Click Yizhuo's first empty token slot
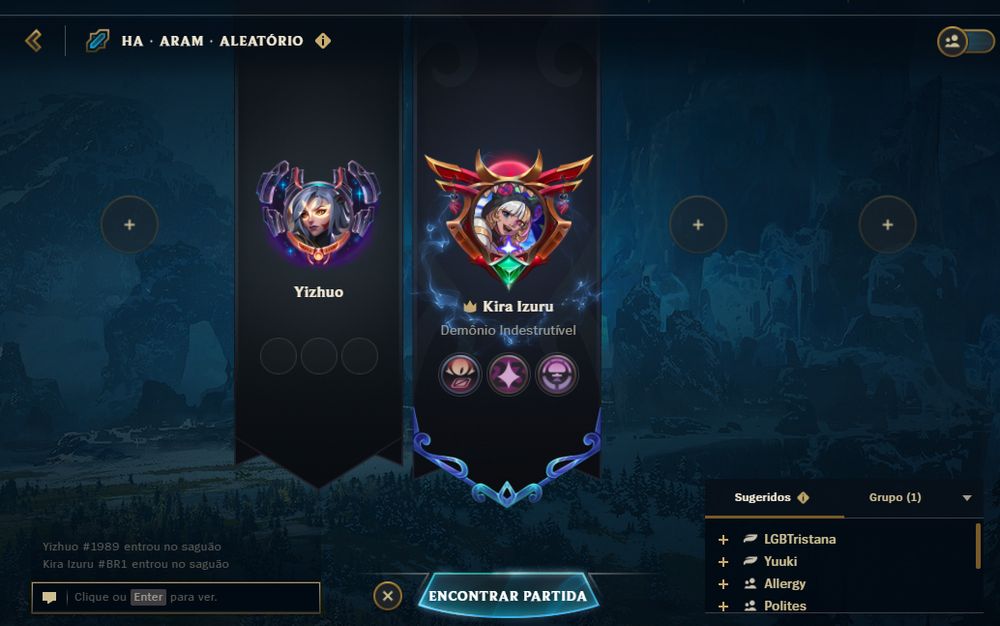Image resolution: width=1000 pixels, height=626 pixels. 278,356
